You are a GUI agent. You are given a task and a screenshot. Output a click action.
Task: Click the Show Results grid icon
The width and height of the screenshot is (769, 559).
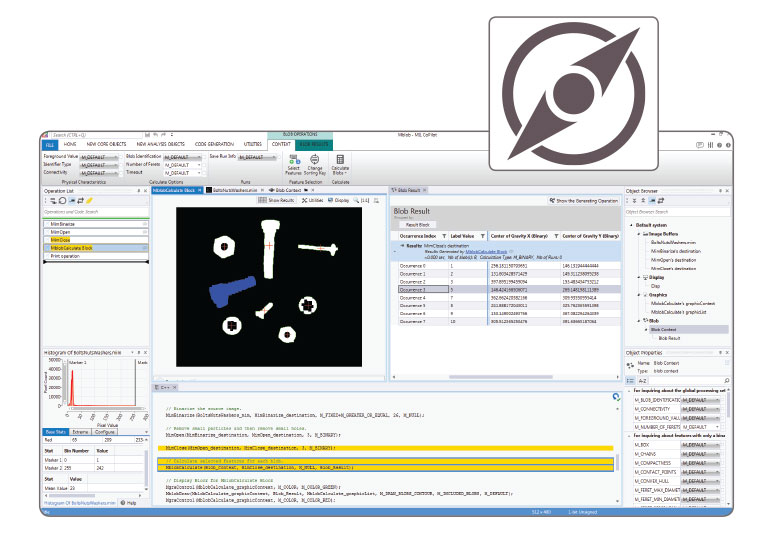click(262, 201)
